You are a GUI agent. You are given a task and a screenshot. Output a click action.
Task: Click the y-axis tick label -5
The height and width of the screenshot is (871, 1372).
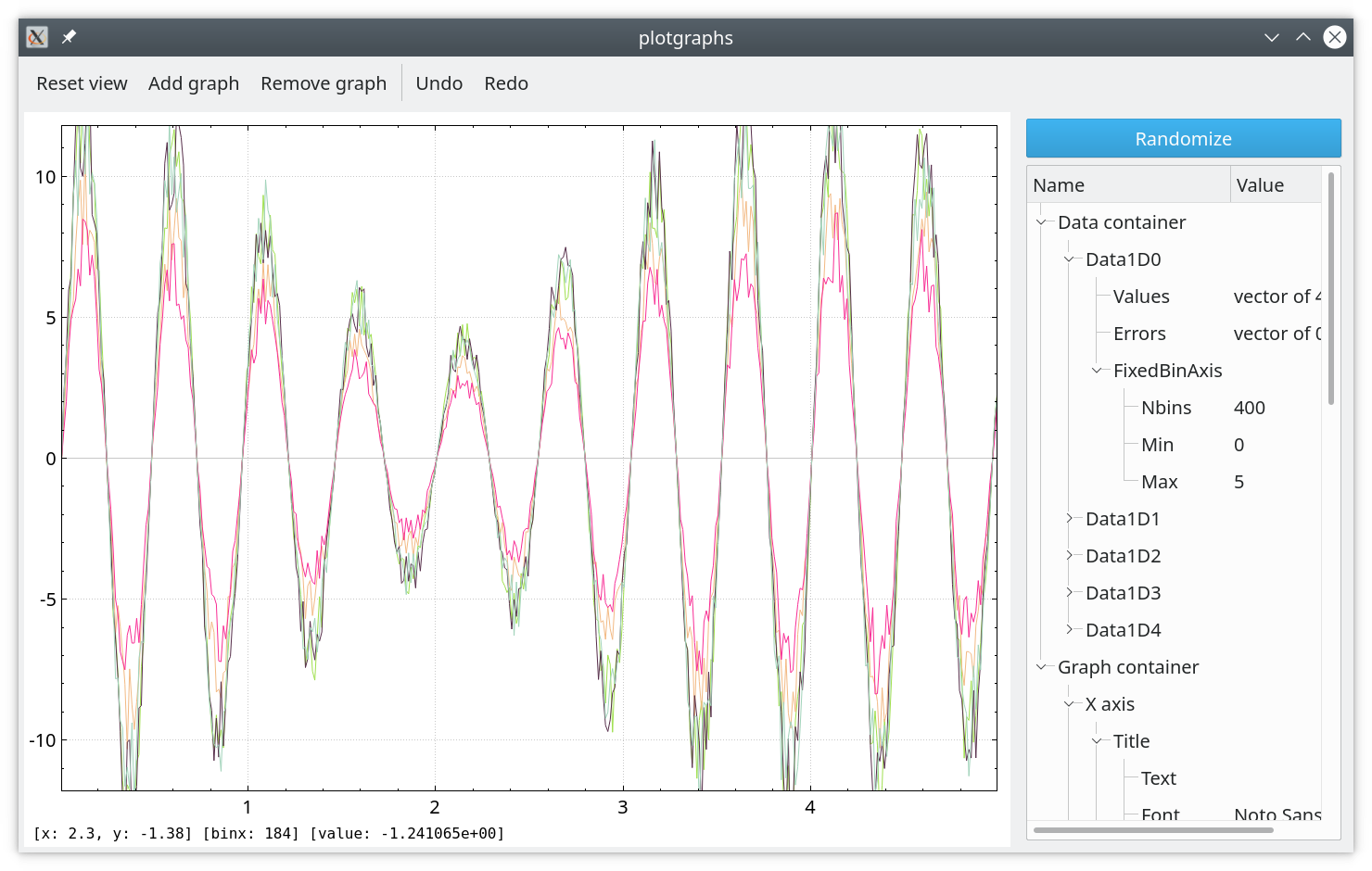[x=48, y=600]
